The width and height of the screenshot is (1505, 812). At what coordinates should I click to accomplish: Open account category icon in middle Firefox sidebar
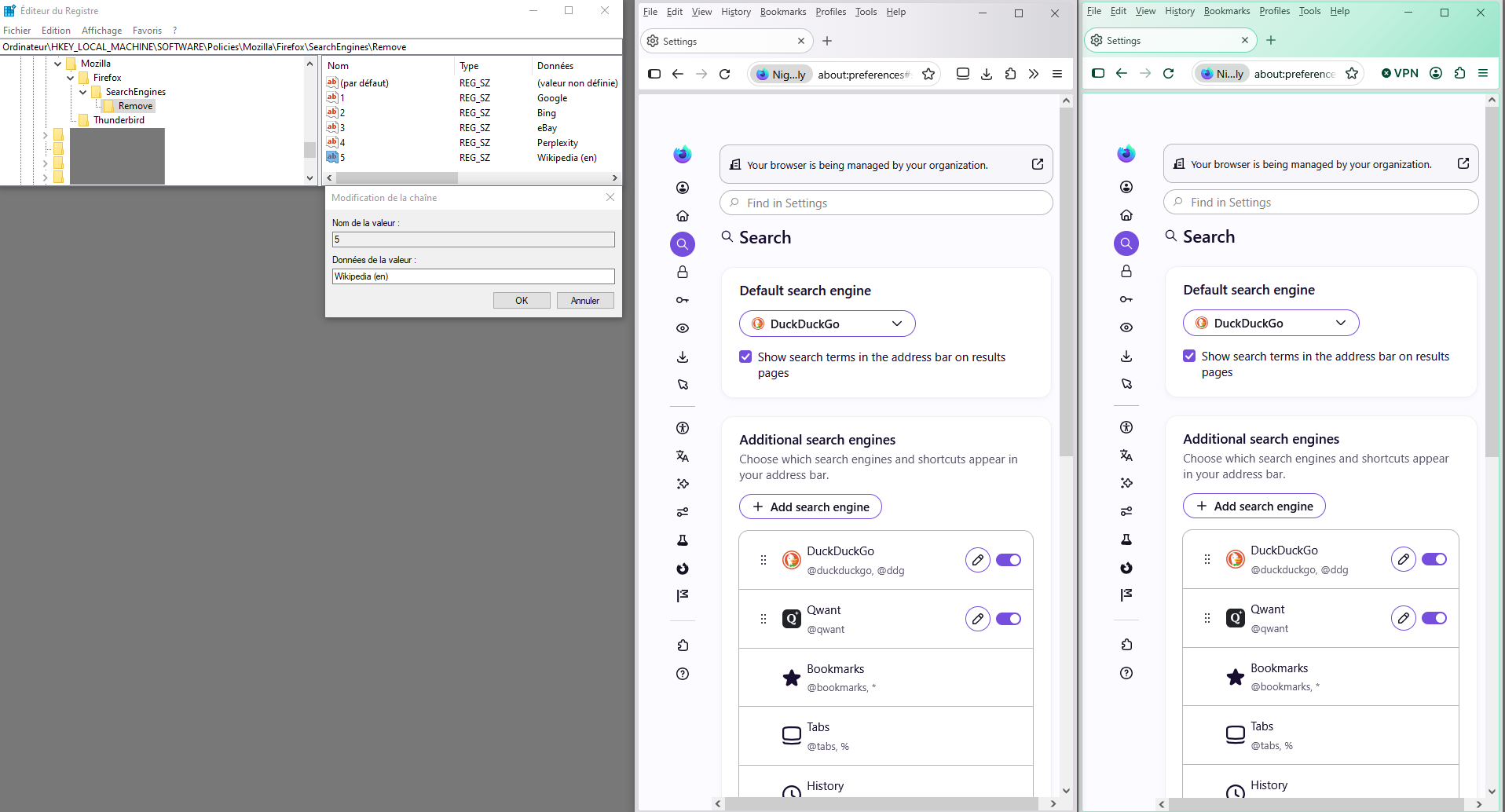683,188
